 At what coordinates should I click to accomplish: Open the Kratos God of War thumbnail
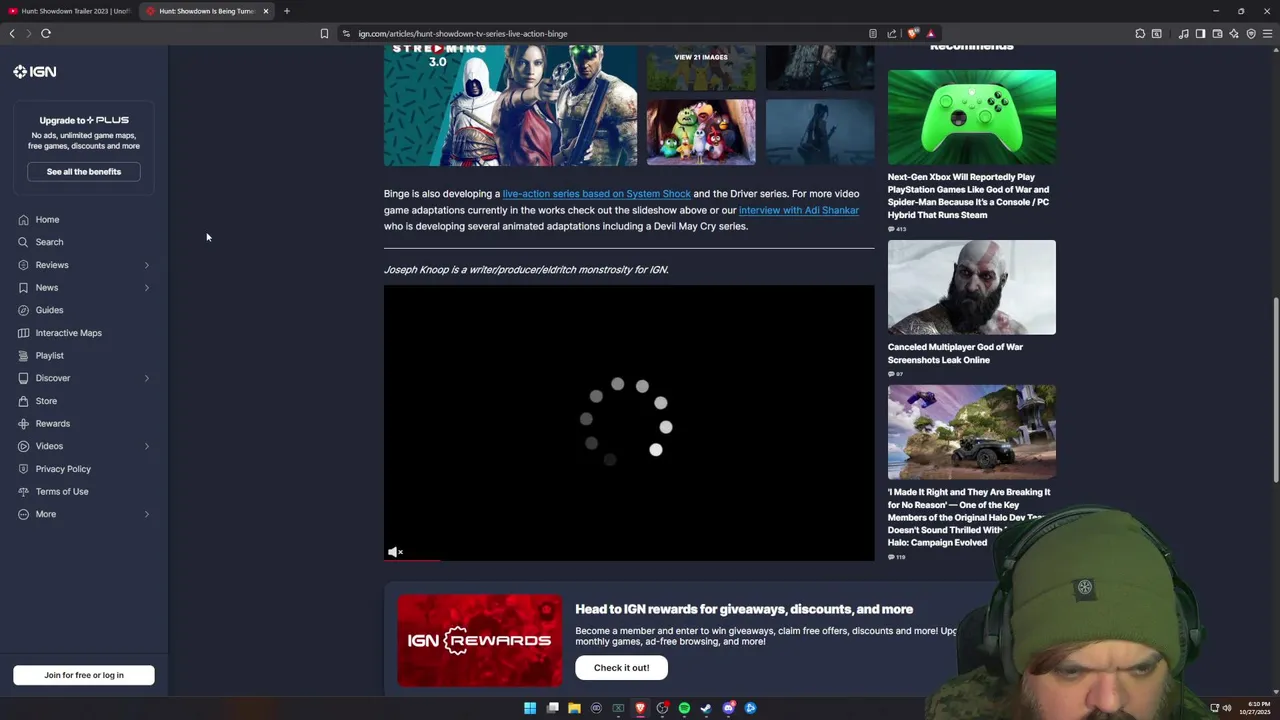pos(971,287)
